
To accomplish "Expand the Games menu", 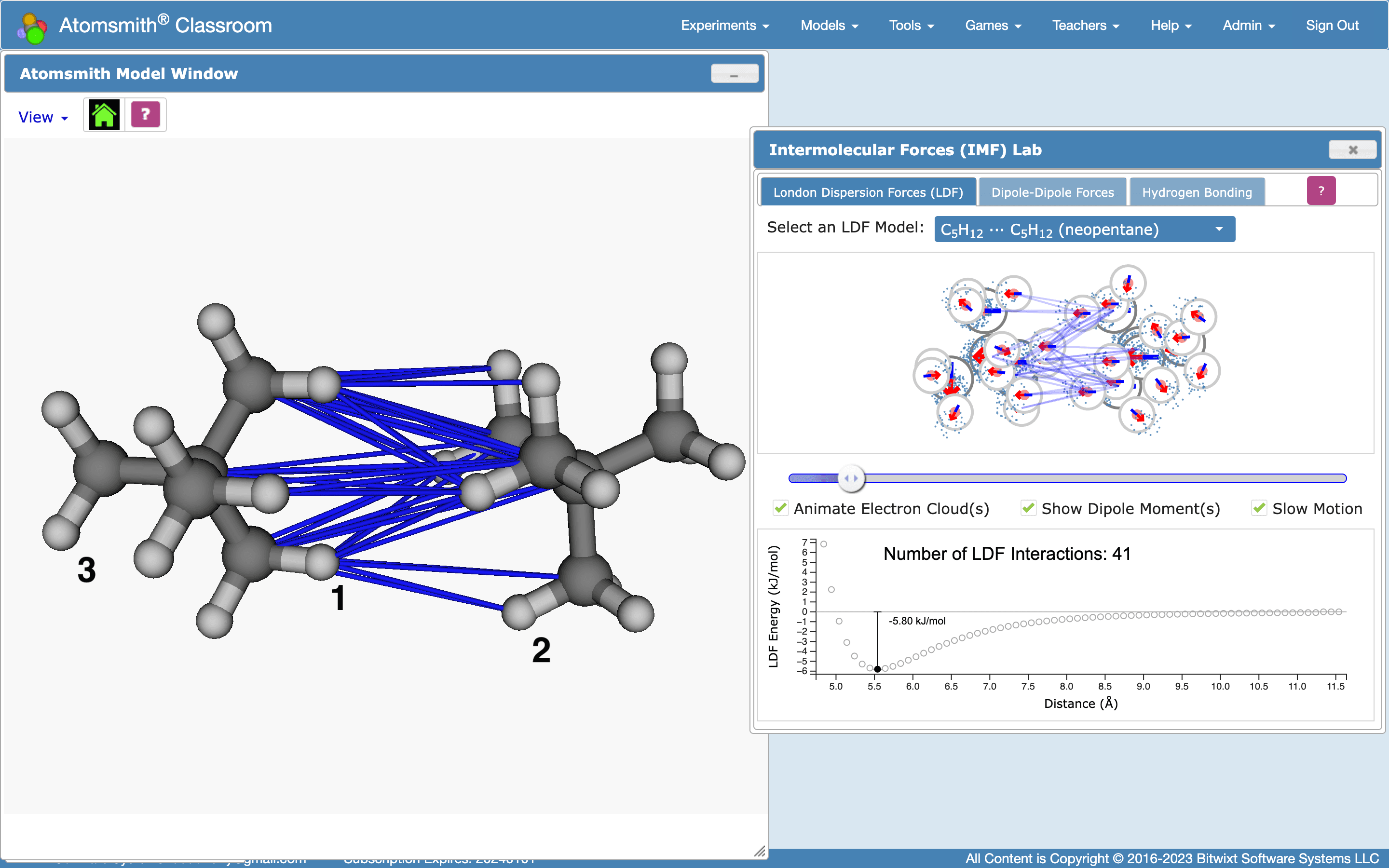I will click(x=993, y=25).
